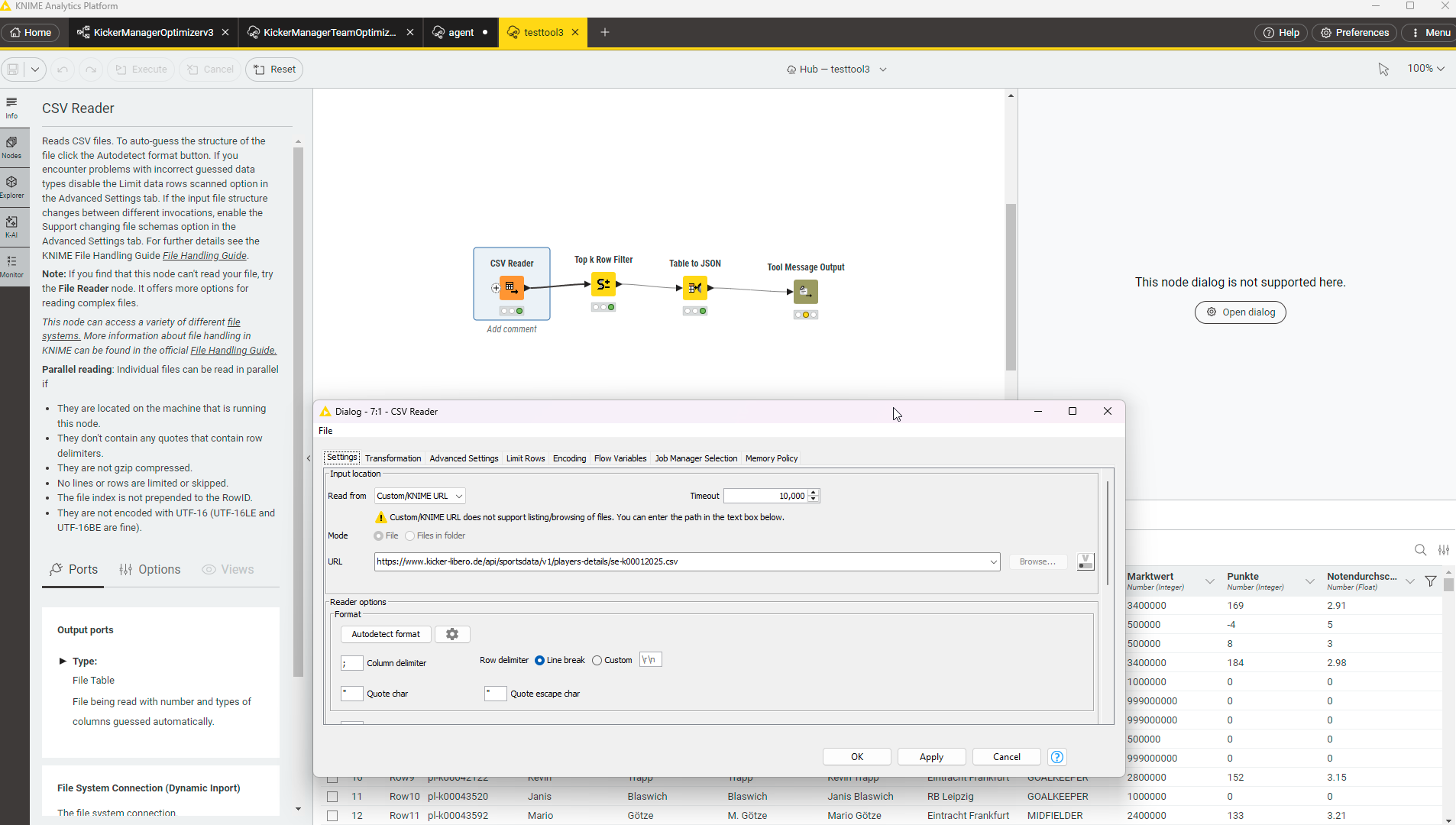
Task: Open the Read from dropdown
Action: click(420, 496)
